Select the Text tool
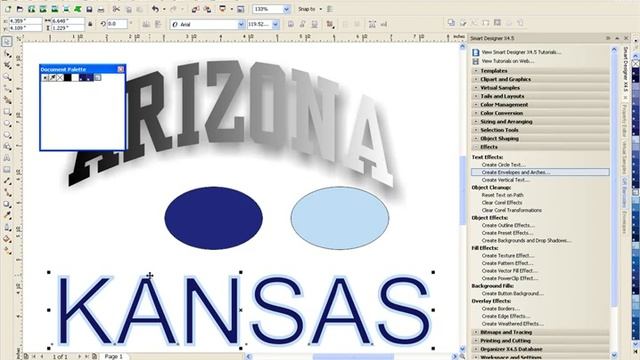 tap(7, 158)
